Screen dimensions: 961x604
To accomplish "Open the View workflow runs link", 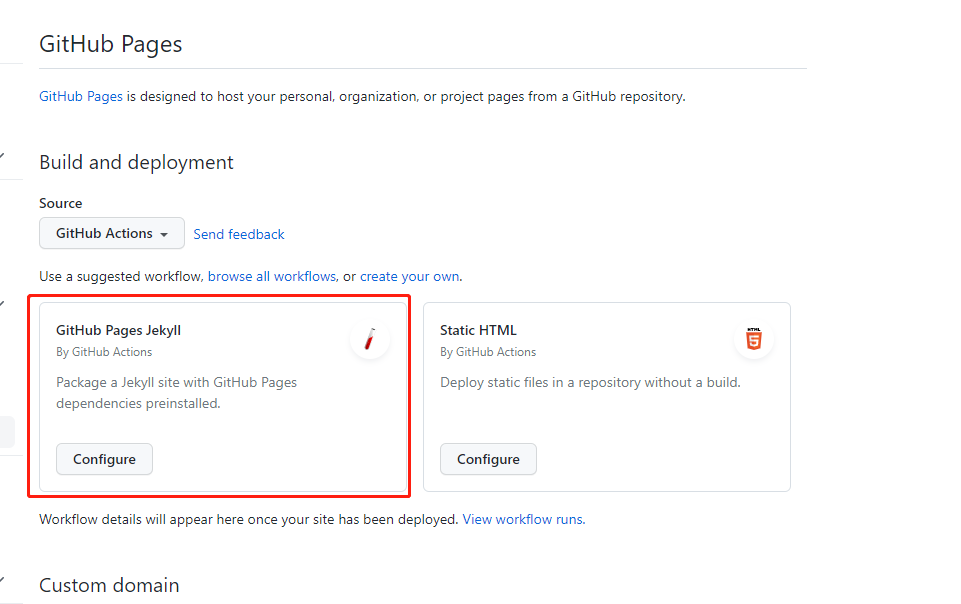I will (522, 519).
